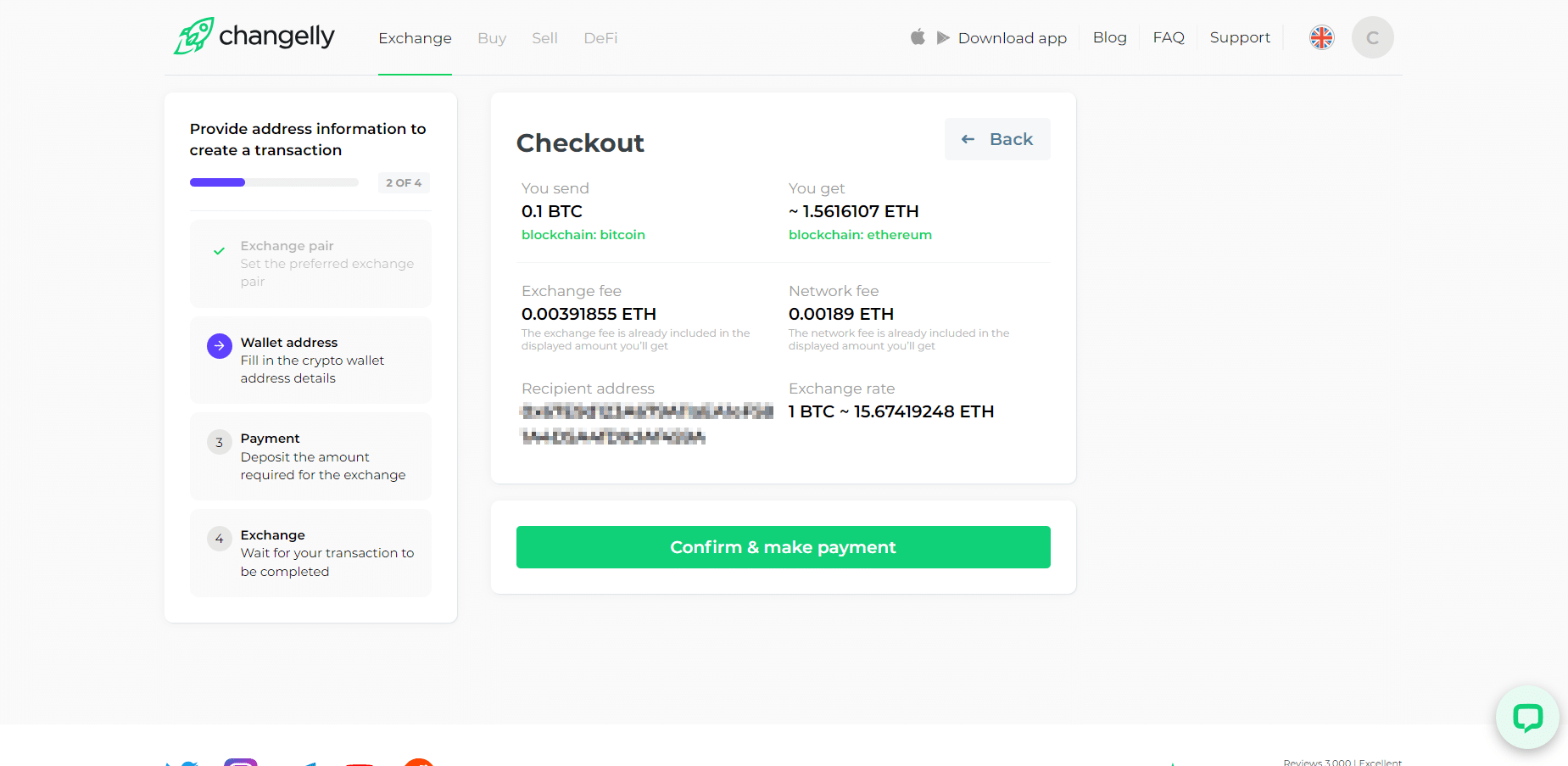Viewport: 1568px width, 766px height.
Task: Open the user account avatar 'C'
Action: [x=1372, y=37]
